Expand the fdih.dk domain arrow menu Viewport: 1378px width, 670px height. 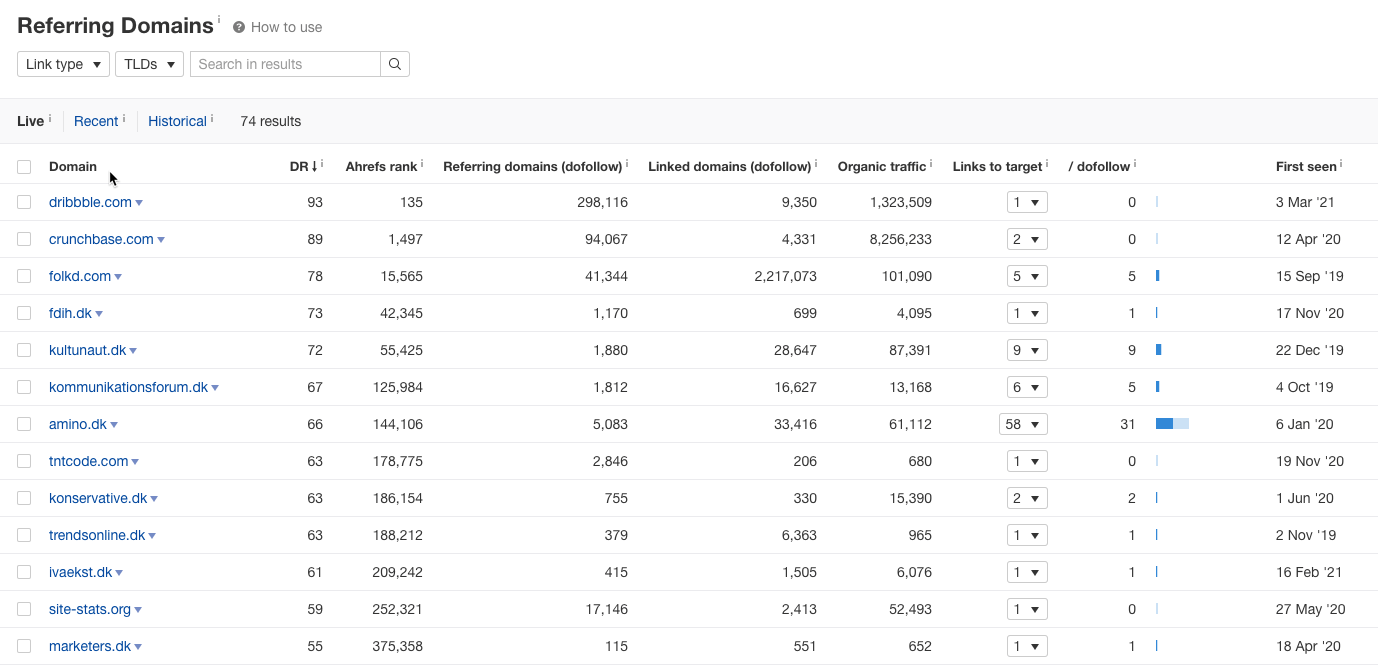tap(99, 314)
